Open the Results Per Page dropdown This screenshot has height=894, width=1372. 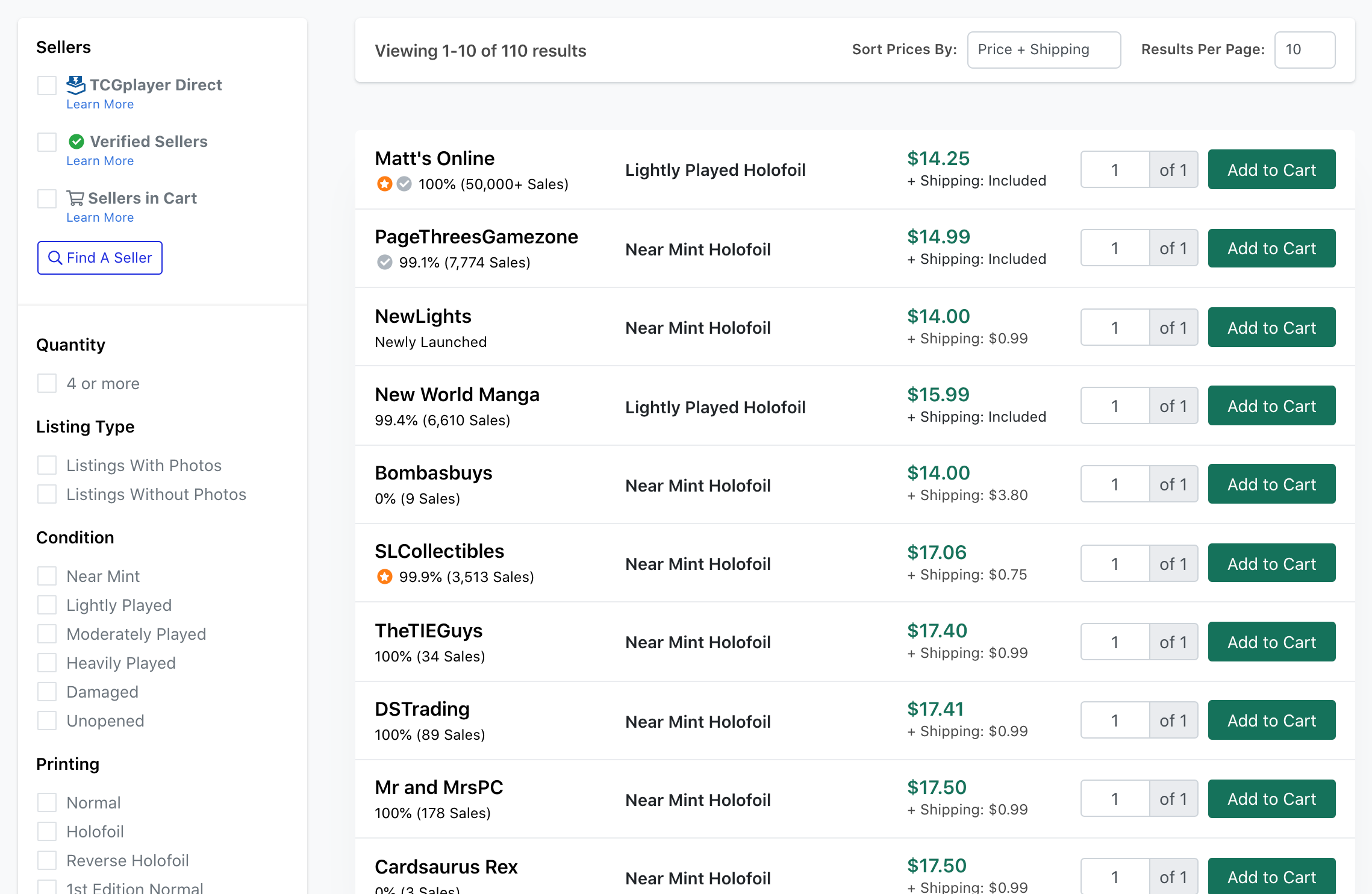tap(1305, 50)
